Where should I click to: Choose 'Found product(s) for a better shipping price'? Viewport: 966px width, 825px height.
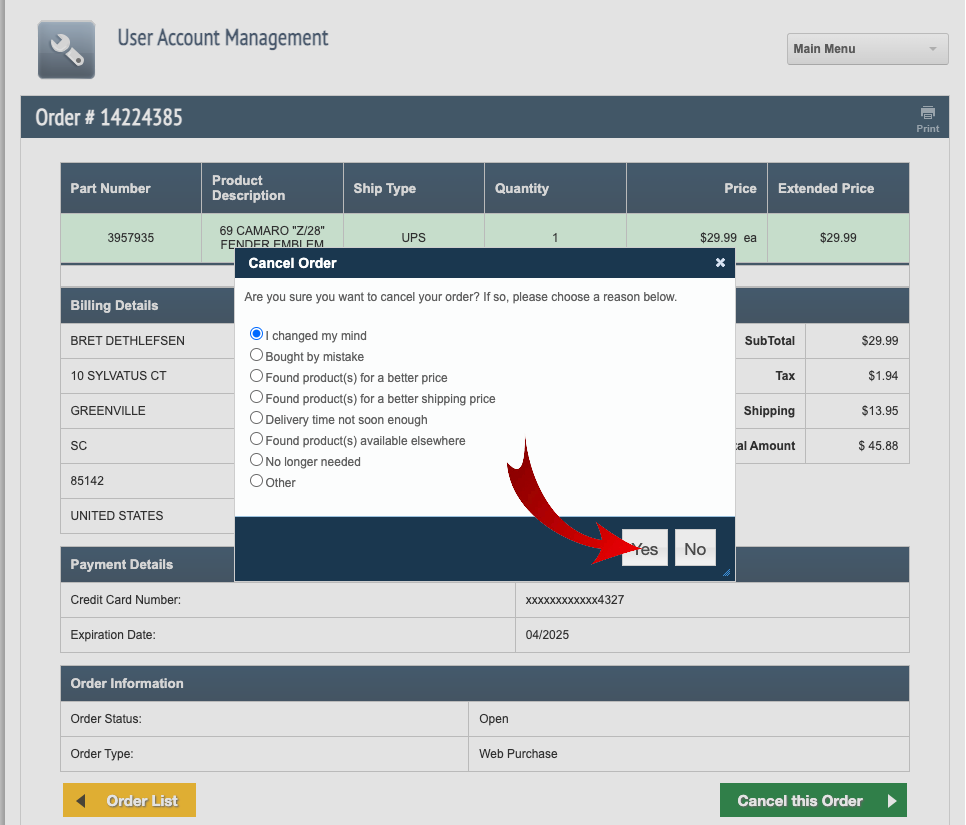pyautogui.click(x=256, y=397)
